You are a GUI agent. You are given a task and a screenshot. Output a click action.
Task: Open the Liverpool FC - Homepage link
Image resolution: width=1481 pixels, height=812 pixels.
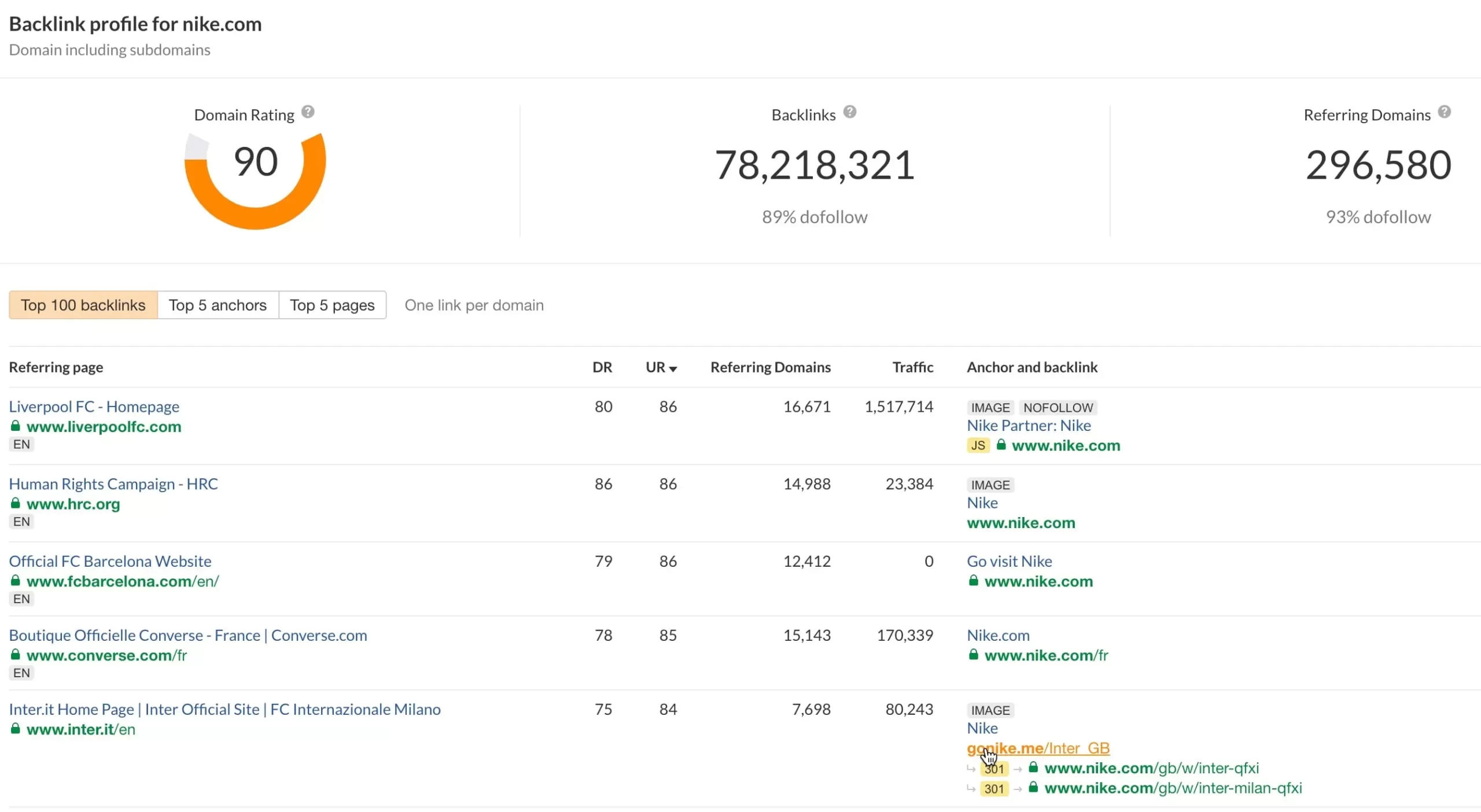94,407
